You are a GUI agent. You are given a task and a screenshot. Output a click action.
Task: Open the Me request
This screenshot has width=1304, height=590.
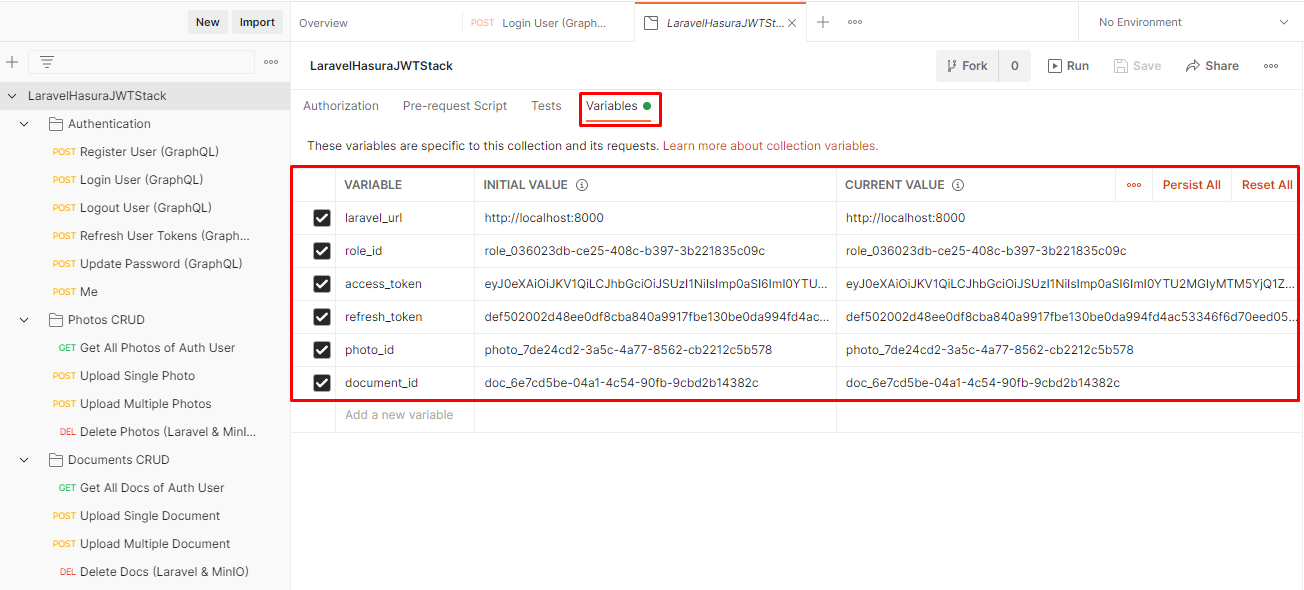pos(88,292)
